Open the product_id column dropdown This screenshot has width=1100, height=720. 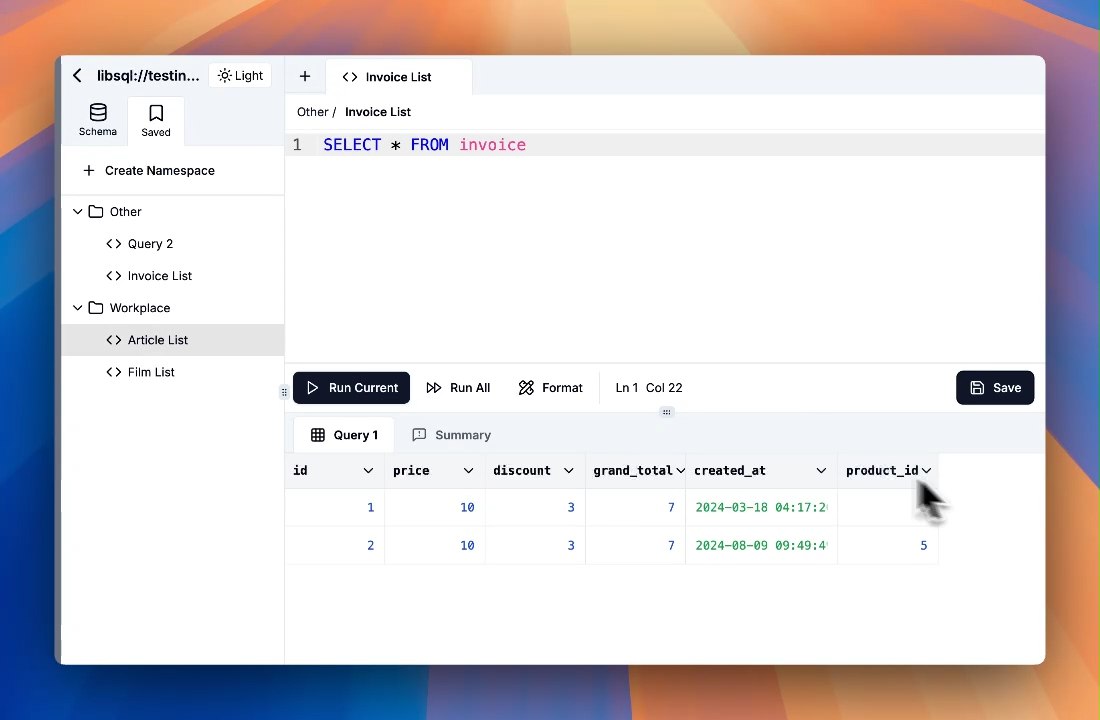tap(926, 470)
